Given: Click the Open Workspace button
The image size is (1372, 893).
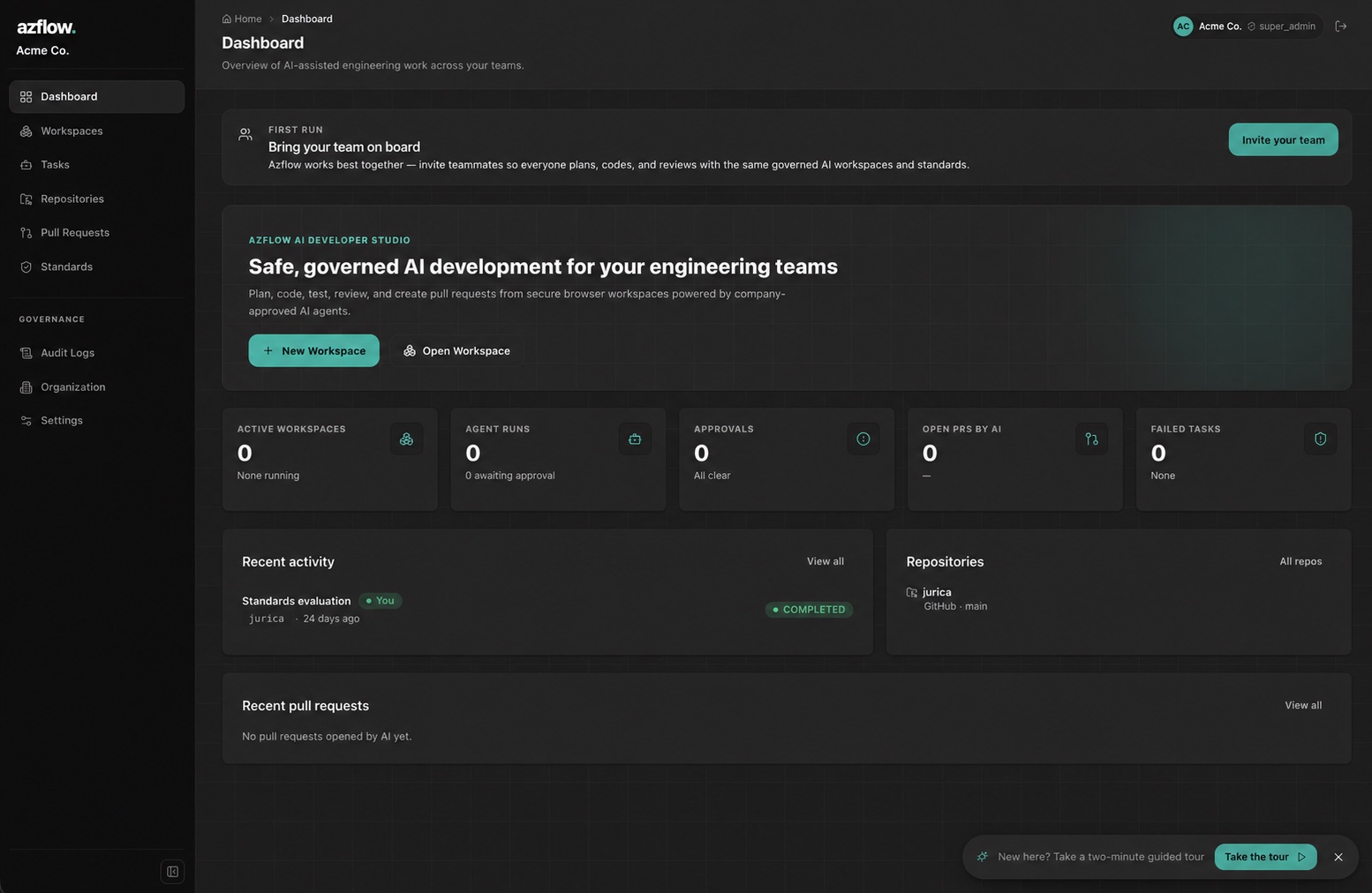Looking at the screenshot, I should pyautogui.click(x=456, y=350).
